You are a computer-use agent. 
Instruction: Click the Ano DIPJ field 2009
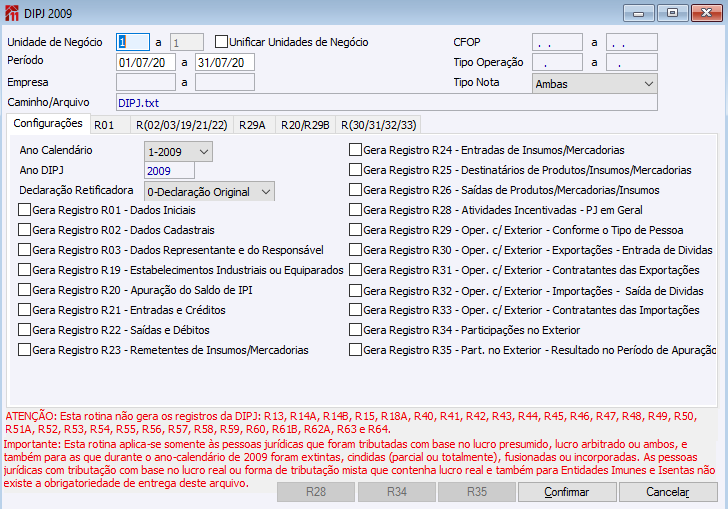point(169,171)
